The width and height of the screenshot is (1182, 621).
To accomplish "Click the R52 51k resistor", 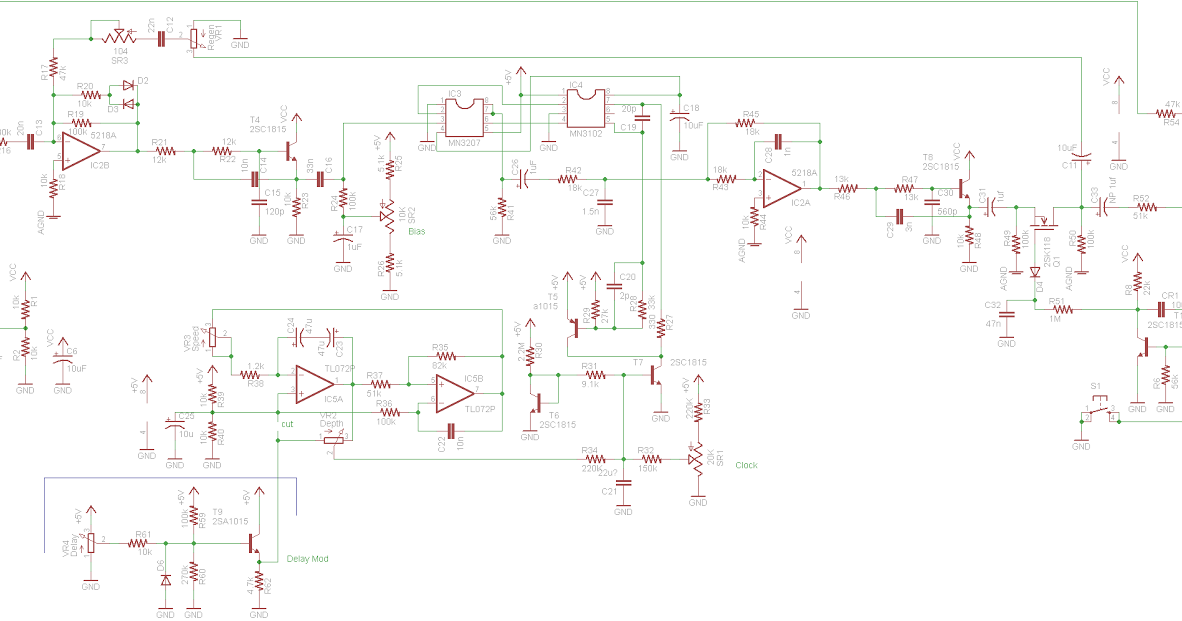I will click(x=1146, y=207).
